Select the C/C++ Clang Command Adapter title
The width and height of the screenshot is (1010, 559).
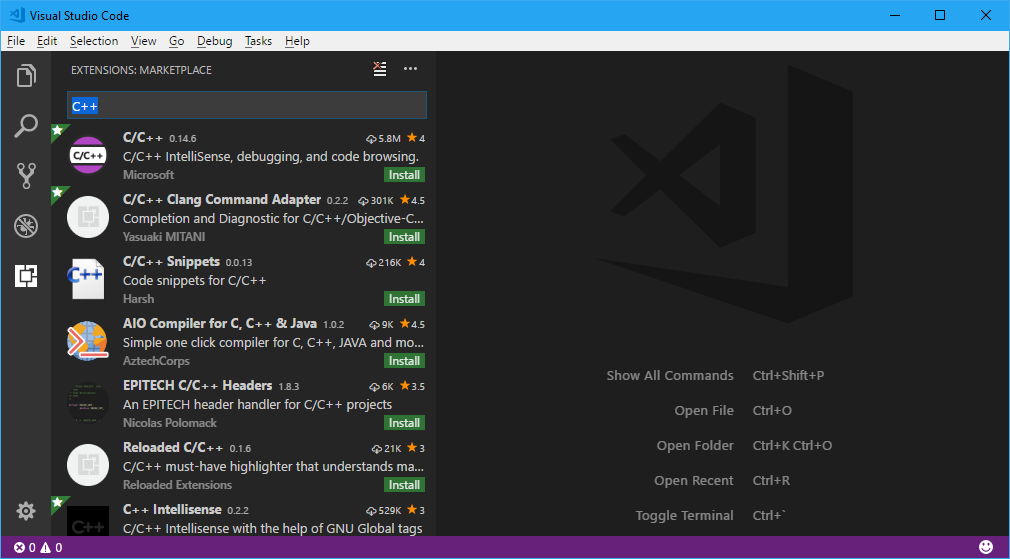pos(222,200)
